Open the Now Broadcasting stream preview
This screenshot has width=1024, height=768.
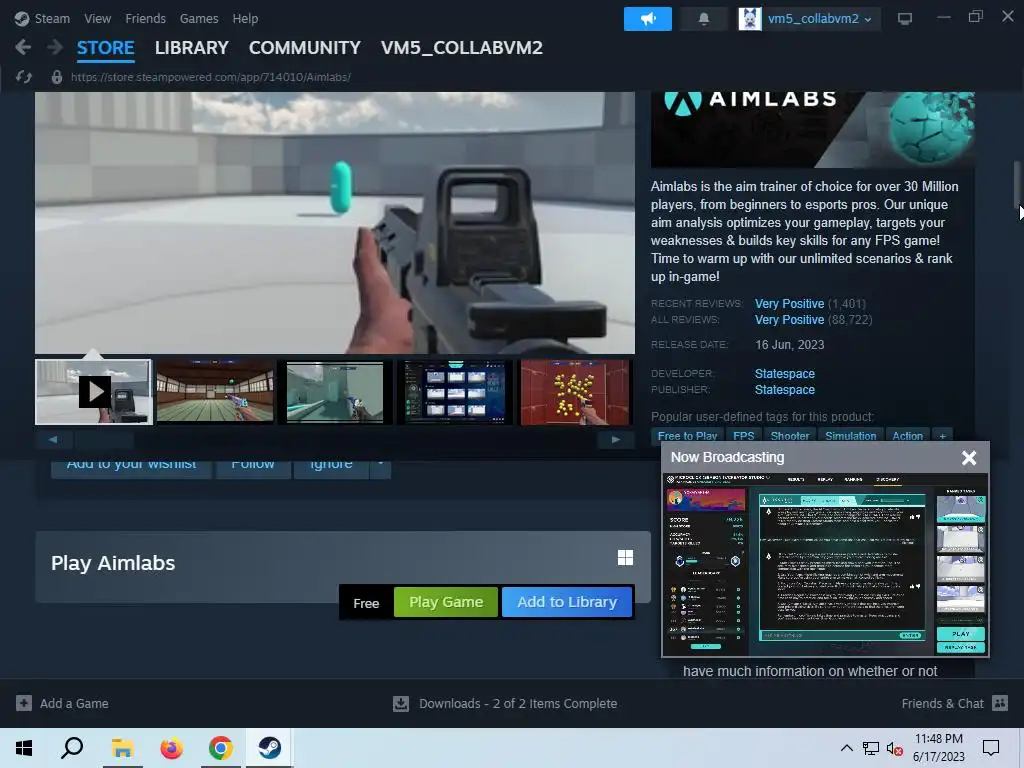coord(825,565)
